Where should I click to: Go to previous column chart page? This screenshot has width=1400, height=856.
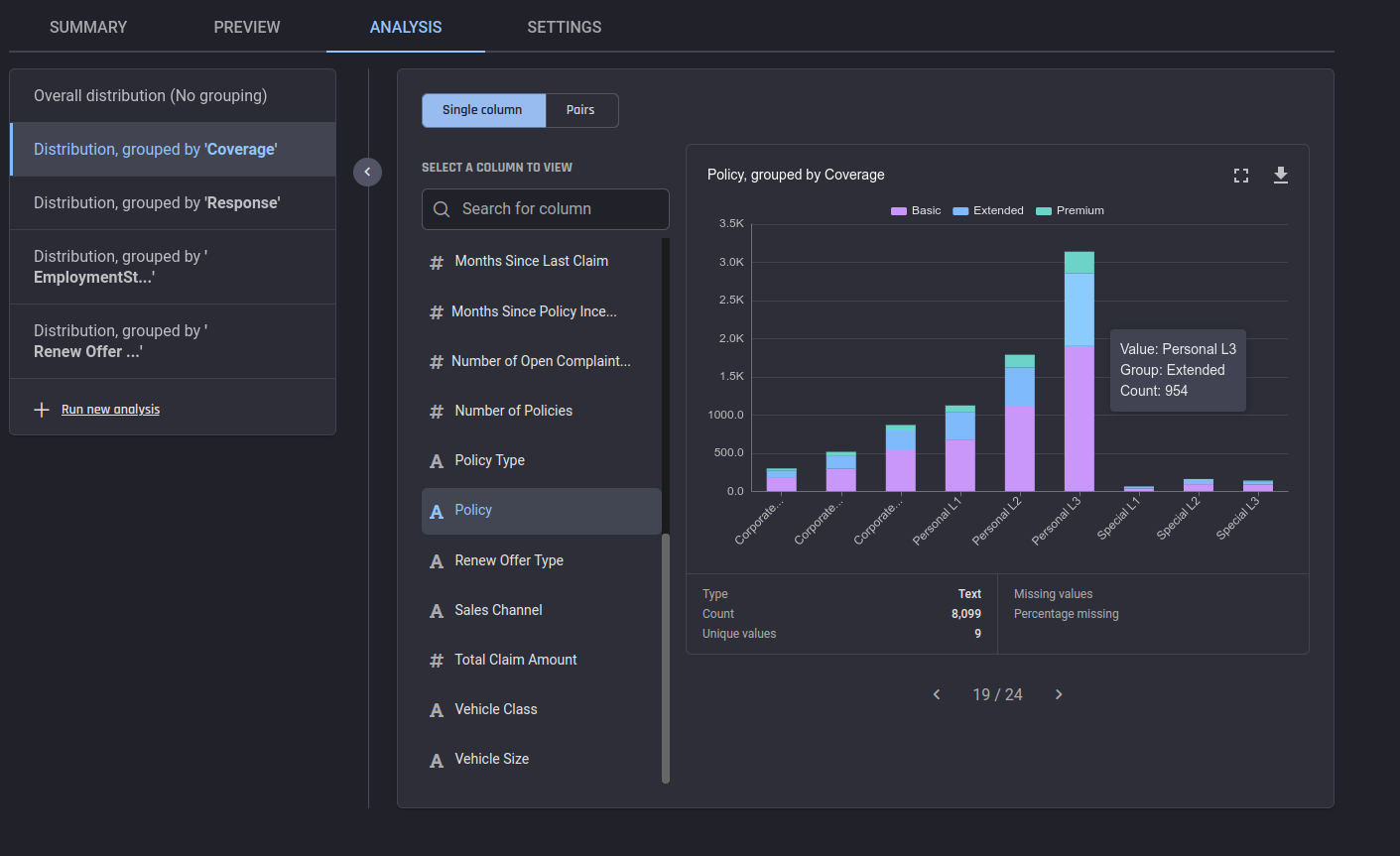937,694
